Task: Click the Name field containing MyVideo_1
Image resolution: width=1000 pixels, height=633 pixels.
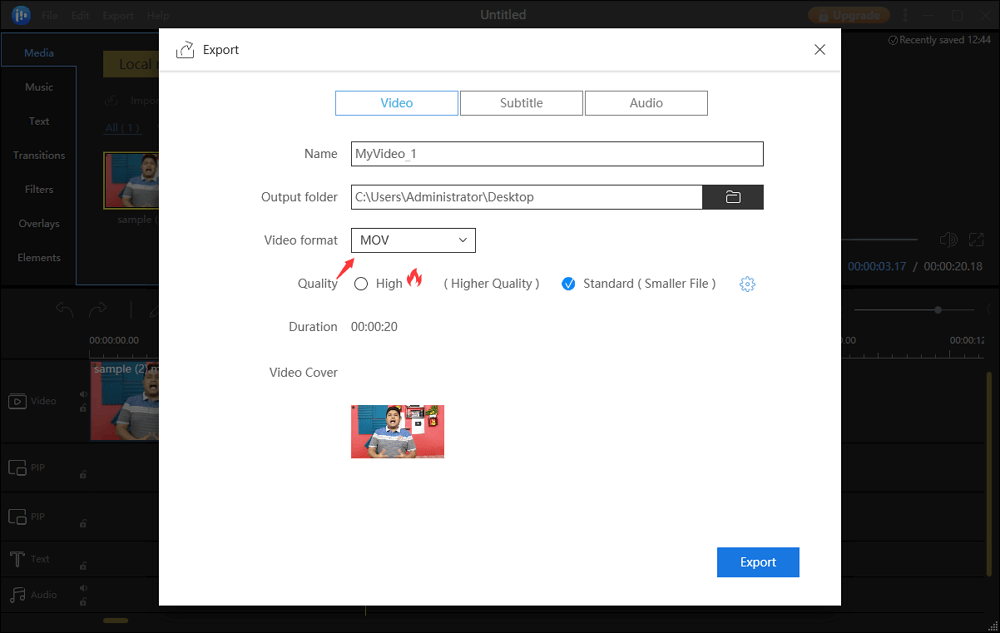Action: pos(556,154)
